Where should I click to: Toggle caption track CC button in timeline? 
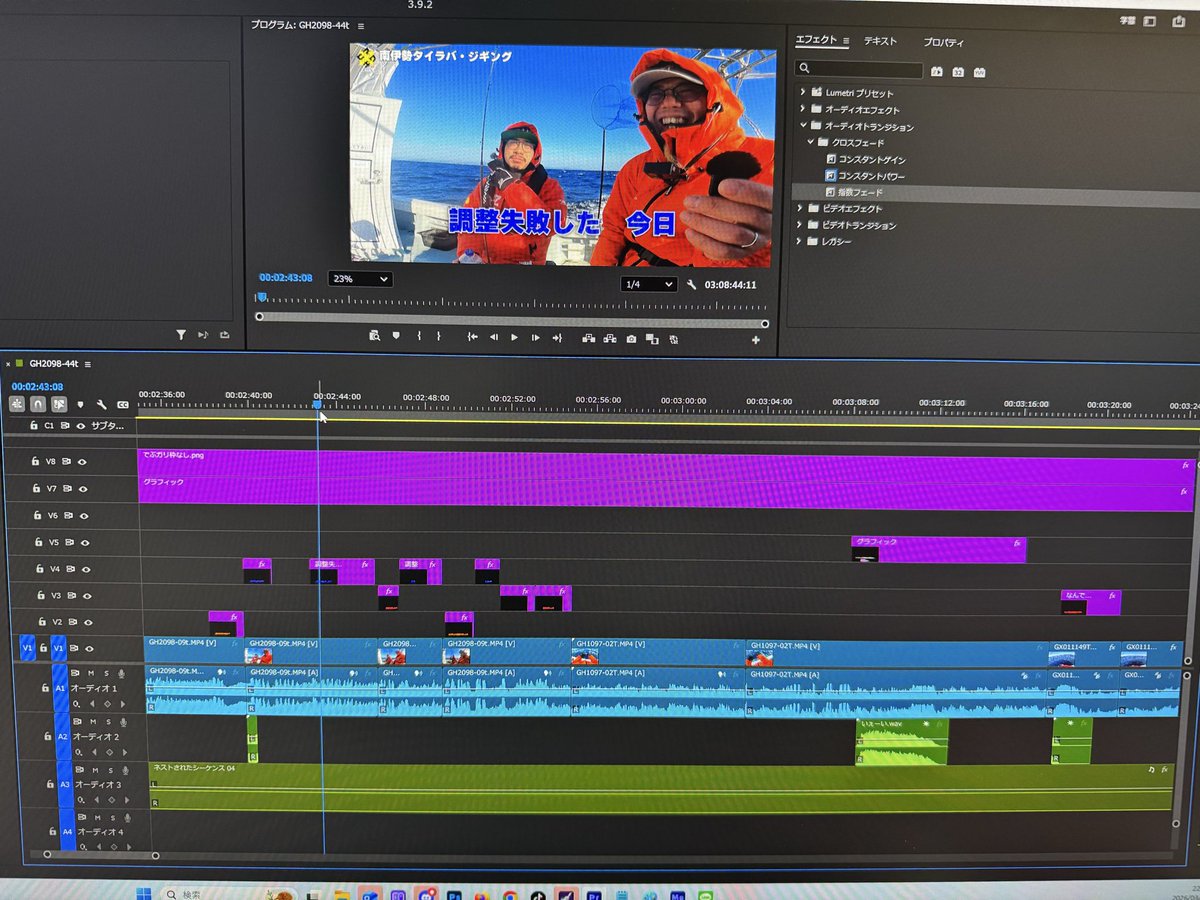tap(123, 405)
